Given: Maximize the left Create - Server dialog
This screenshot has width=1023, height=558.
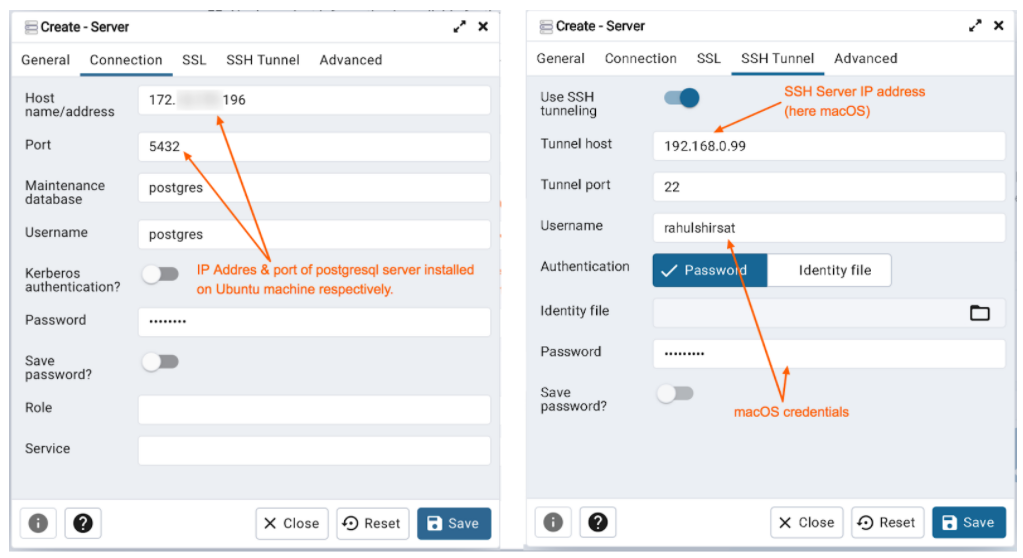Looking at the screenshot, I should (x=459, y=27).
